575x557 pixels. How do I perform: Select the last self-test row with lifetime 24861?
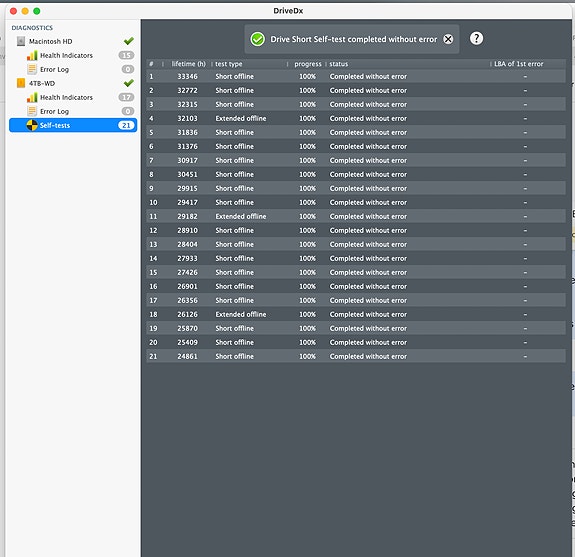tap(356, 356)
